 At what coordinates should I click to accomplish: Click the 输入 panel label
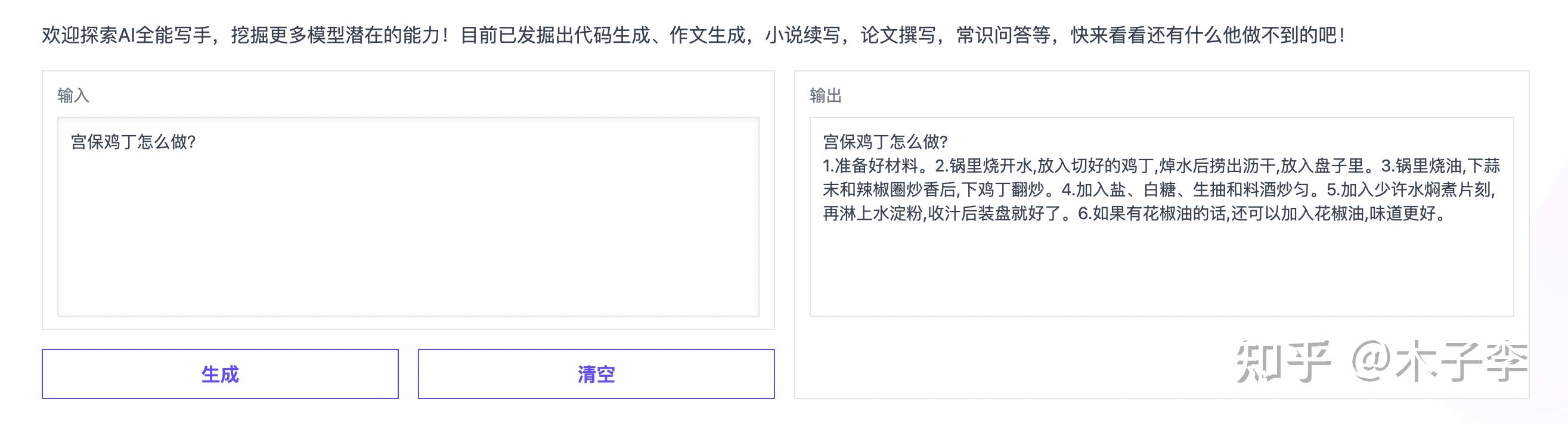coord(73,95)
